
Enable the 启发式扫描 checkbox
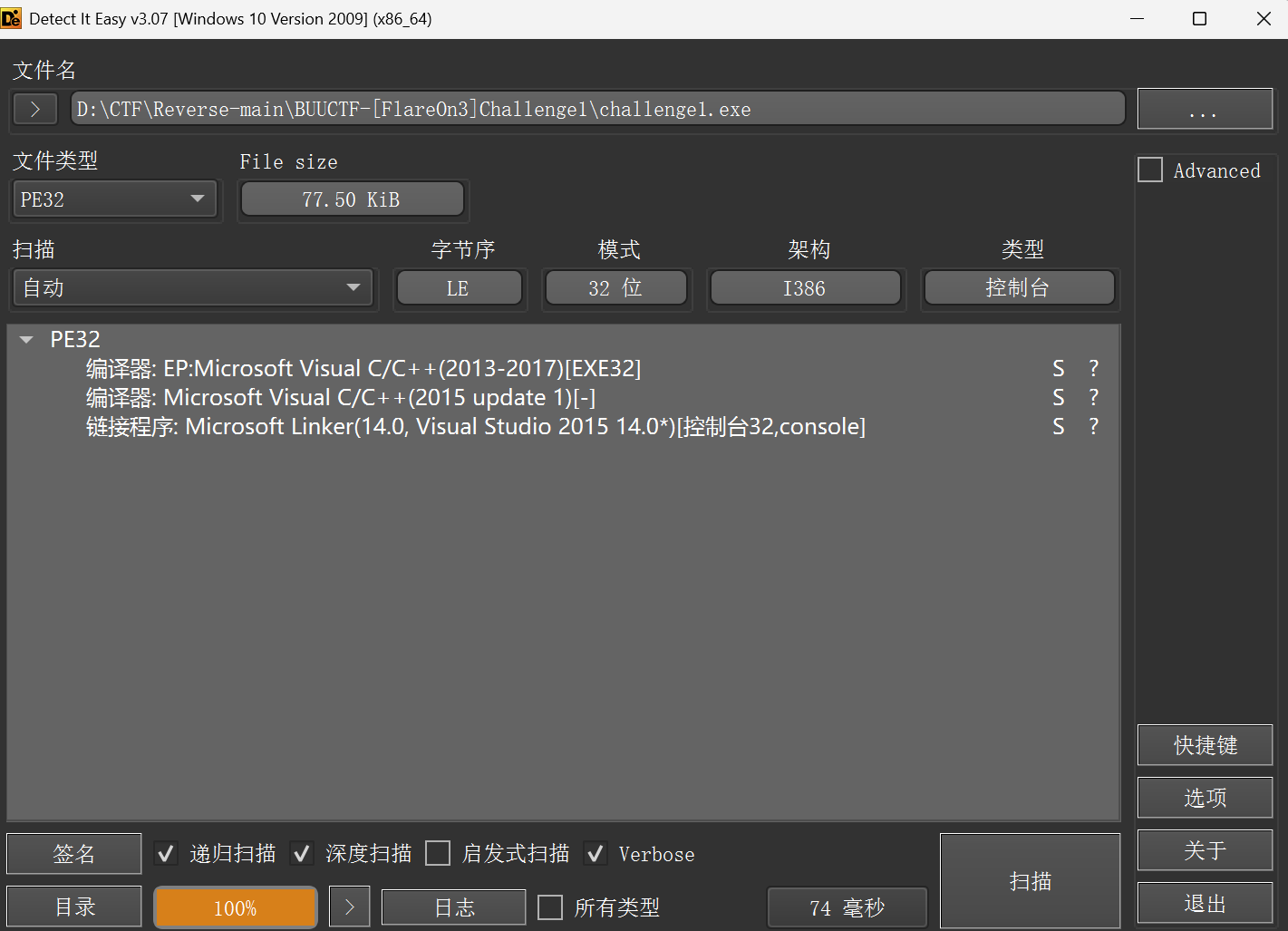coord(438,854)
